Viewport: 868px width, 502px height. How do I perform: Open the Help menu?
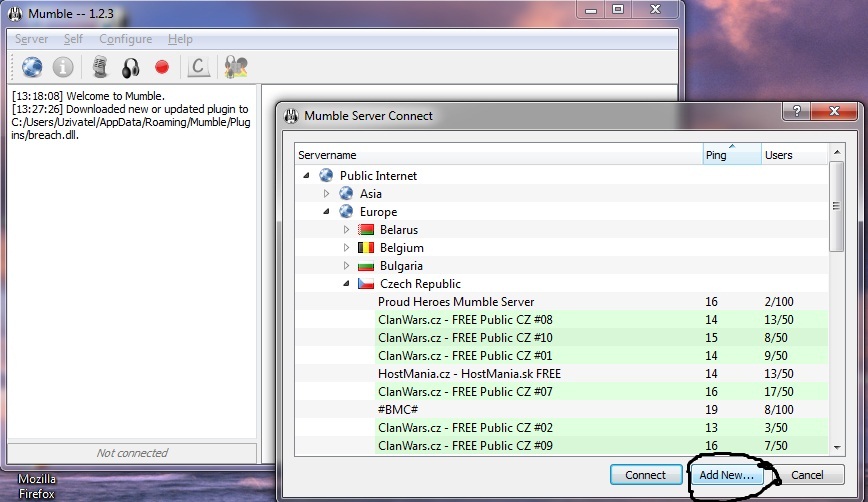(180, 39)
